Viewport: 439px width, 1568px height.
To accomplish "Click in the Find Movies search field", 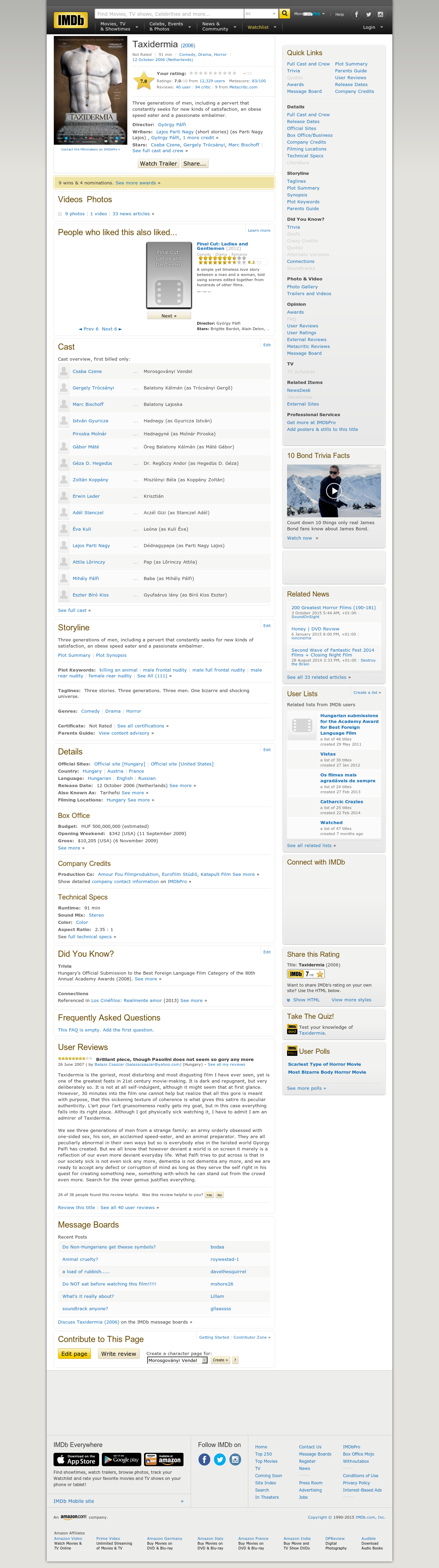I will click(x=169, y=13).
